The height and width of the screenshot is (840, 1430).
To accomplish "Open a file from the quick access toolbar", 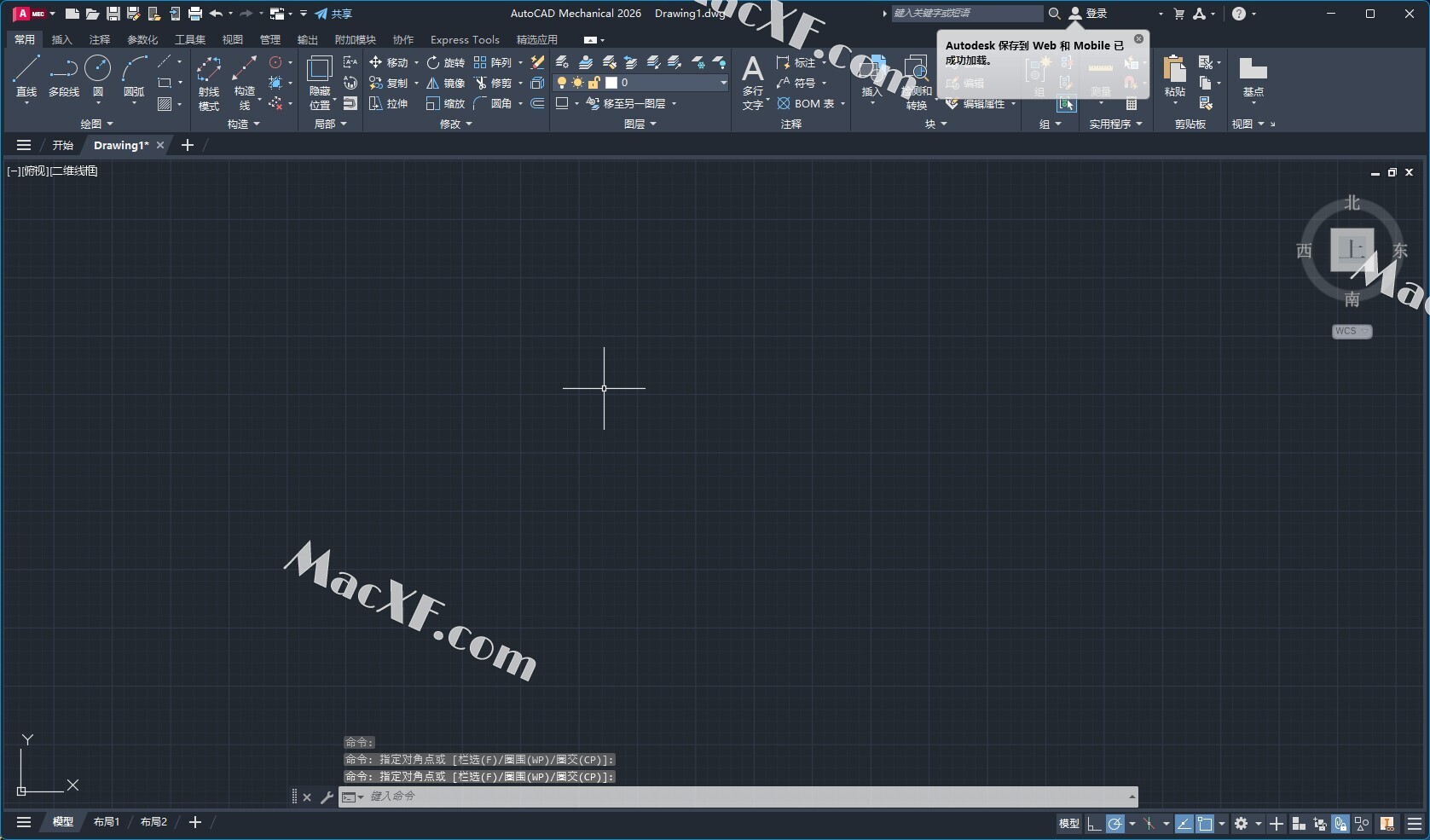I will click(x=92, y=14).
